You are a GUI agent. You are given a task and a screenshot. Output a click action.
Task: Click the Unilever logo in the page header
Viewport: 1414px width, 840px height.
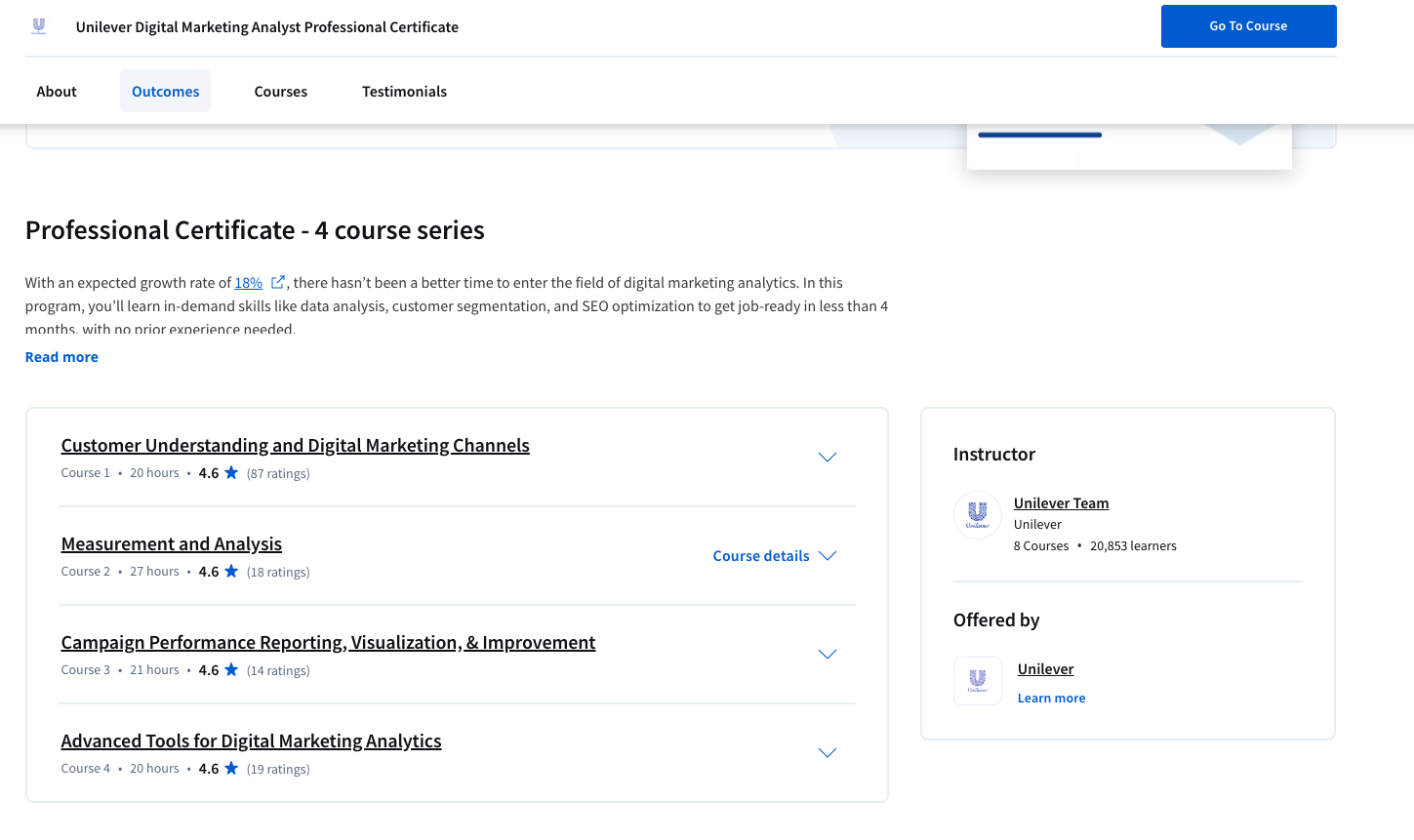[x=39, y=26]
